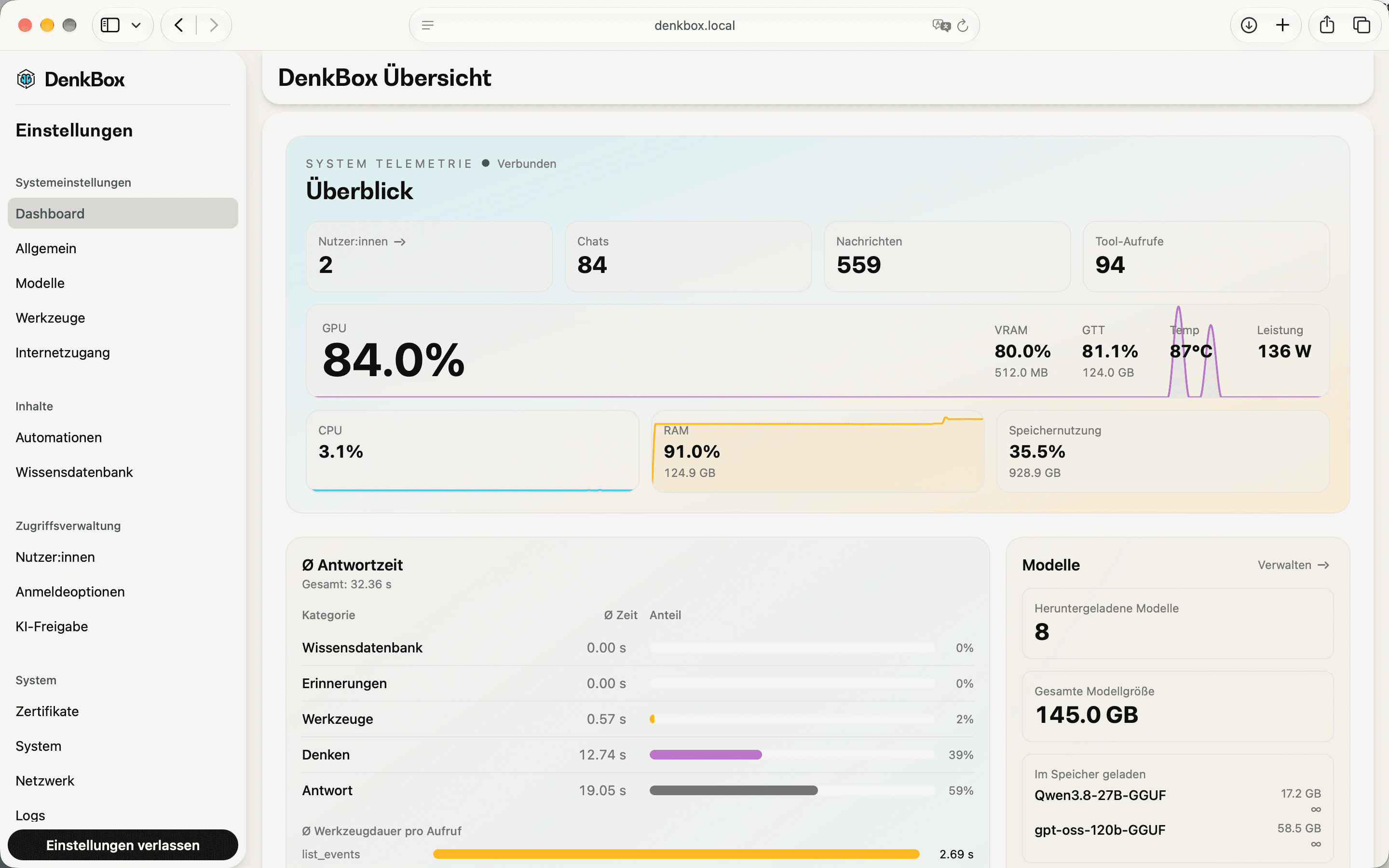Open Wissensdatenbank in the sidebar
Image resolution: width=1389 pixels, height=868 pixels.
click(x=74, y=472)
